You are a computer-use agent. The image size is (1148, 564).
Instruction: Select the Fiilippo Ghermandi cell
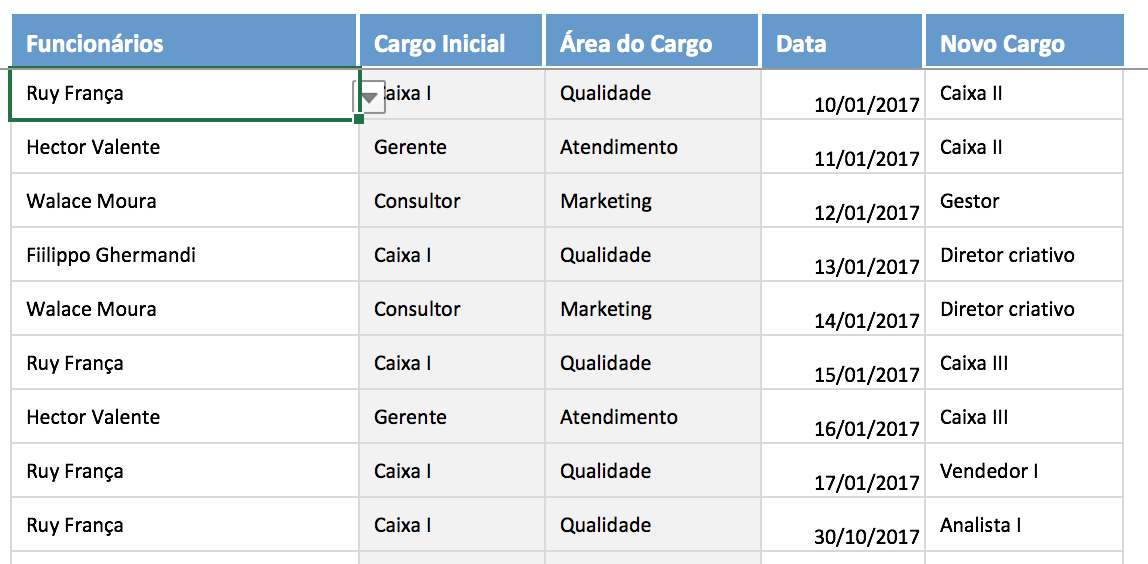(x=185, y=256)
